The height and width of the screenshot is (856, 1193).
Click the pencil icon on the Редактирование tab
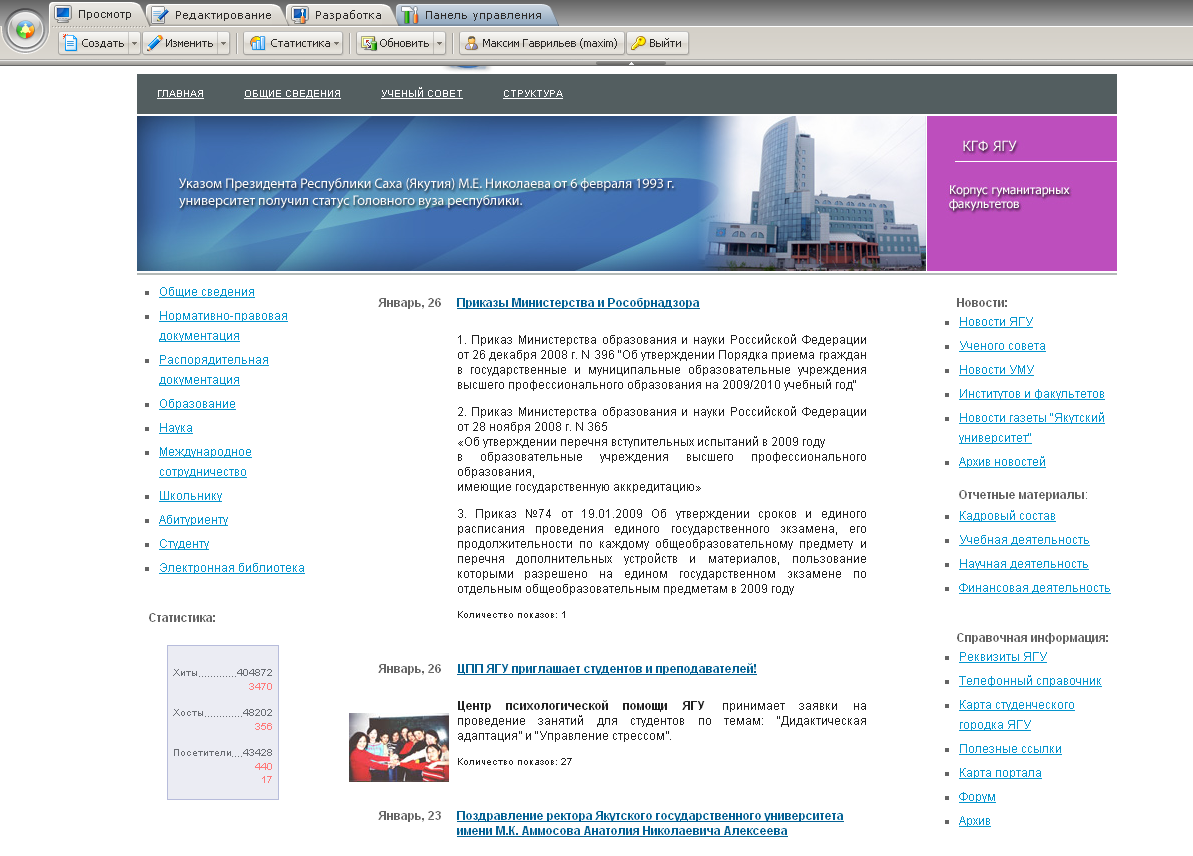coord(160,14)
